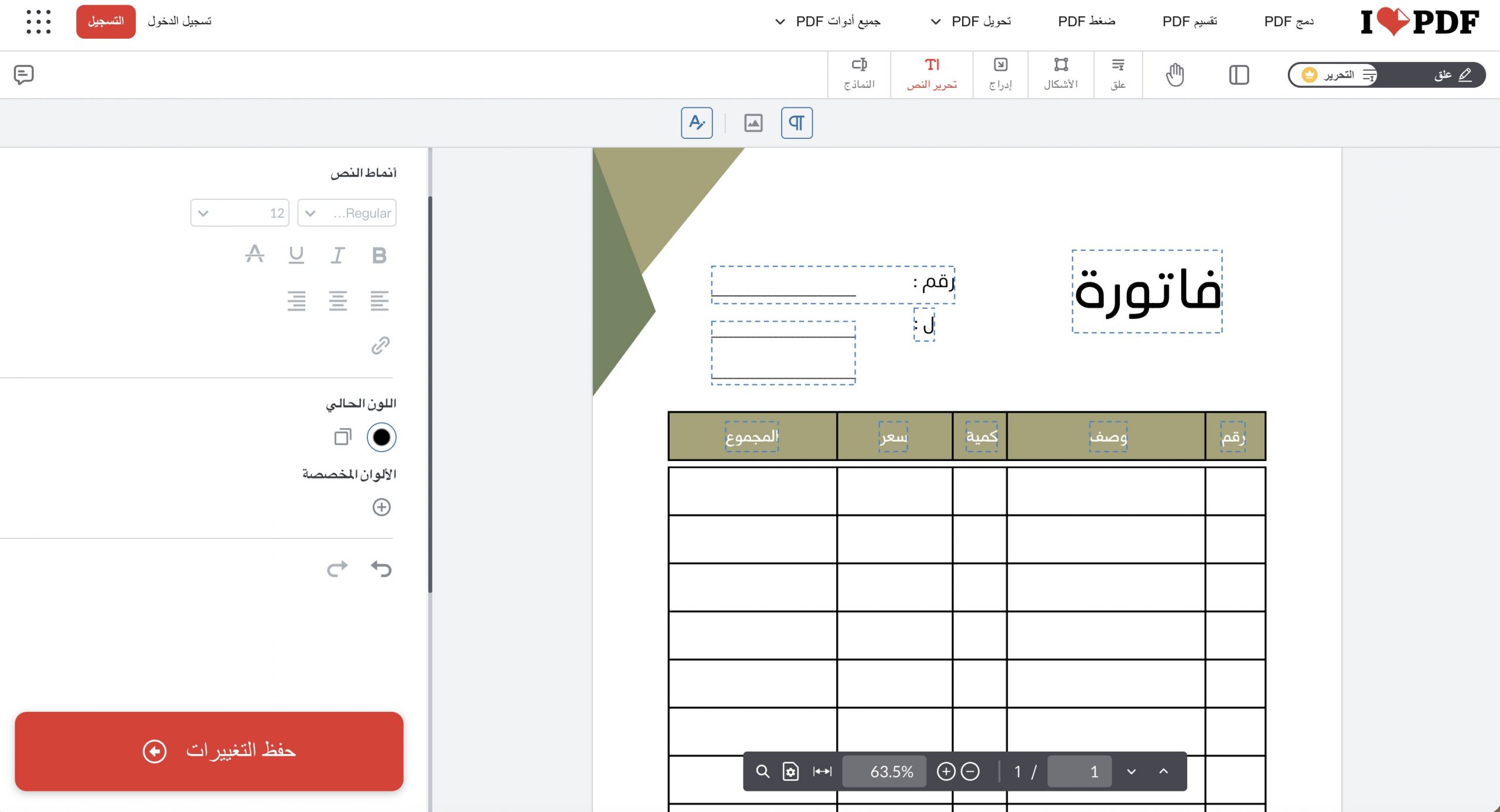Select the رقم table header text box
This screenshot has width=1500, height=812.
1233,437
